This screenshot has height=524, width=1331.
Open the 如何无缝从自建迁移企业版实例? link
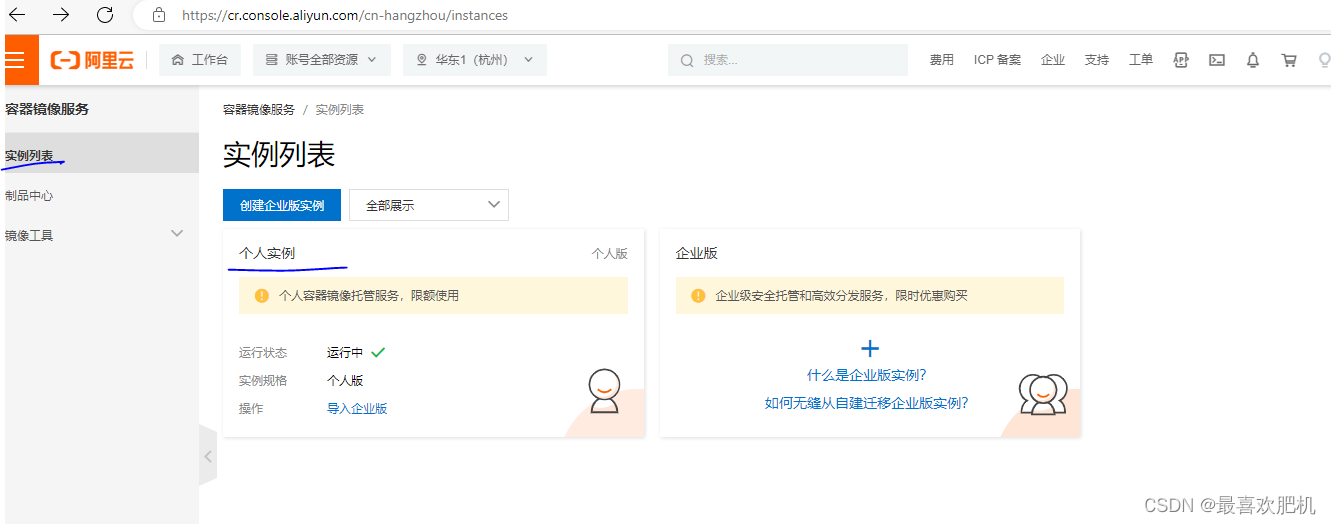point(866,403)
